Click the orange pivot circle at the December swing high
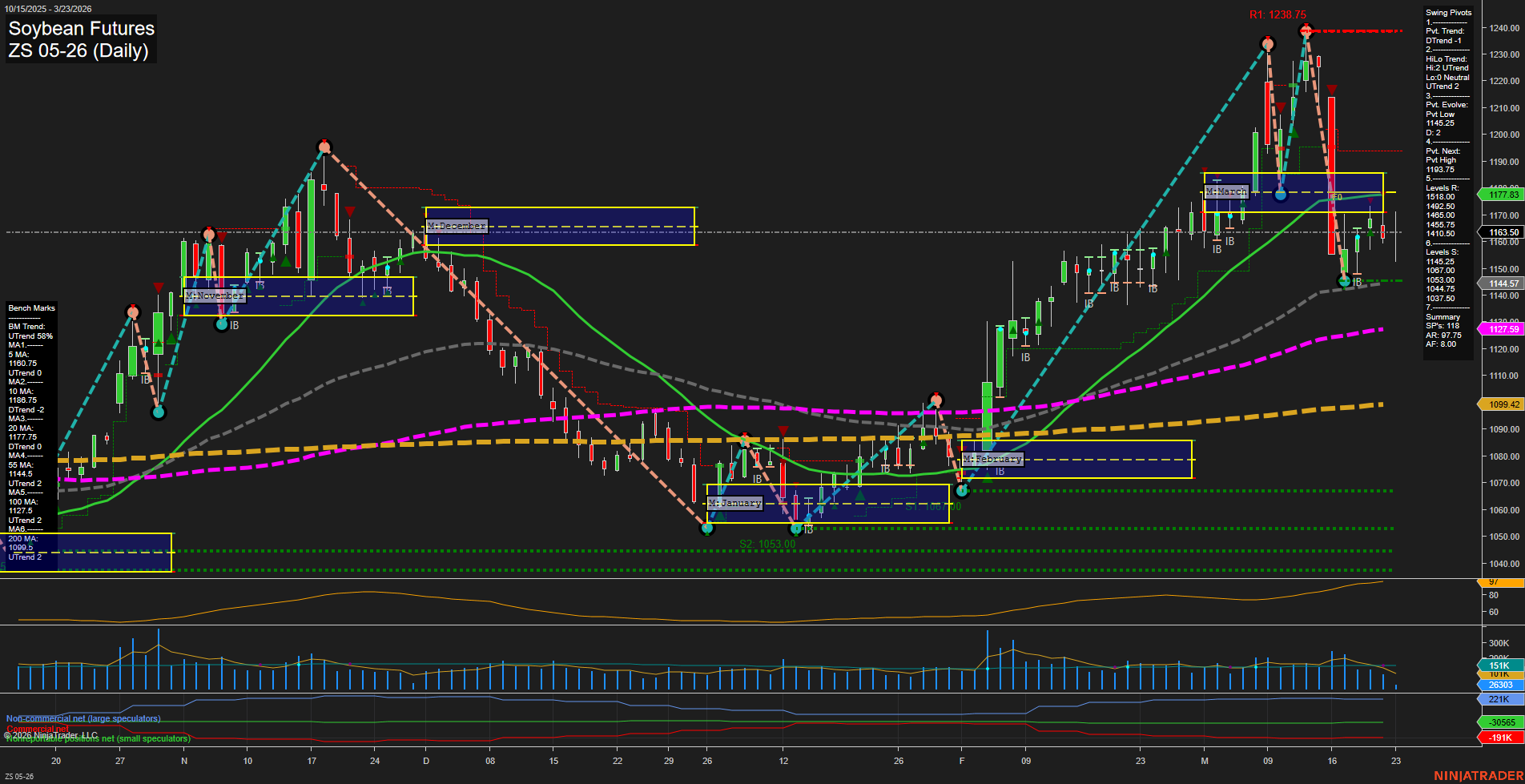This screenshot has width=1525, height=784. [324, 147]
